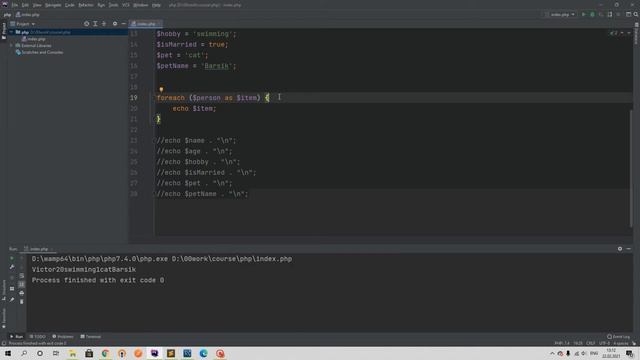
Task: Select the index.php tab in Run panel
Action: tap(38, 249)
